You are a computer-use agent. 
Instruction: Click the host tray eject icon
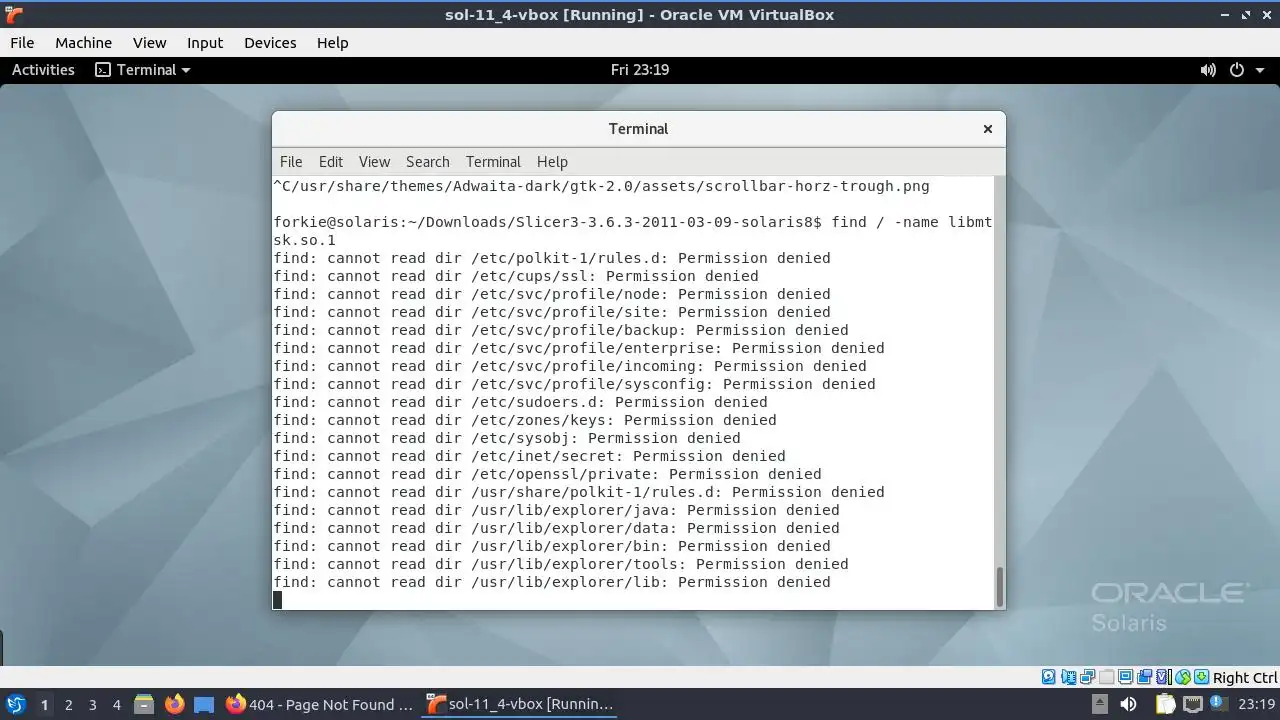click(1100, 704)
